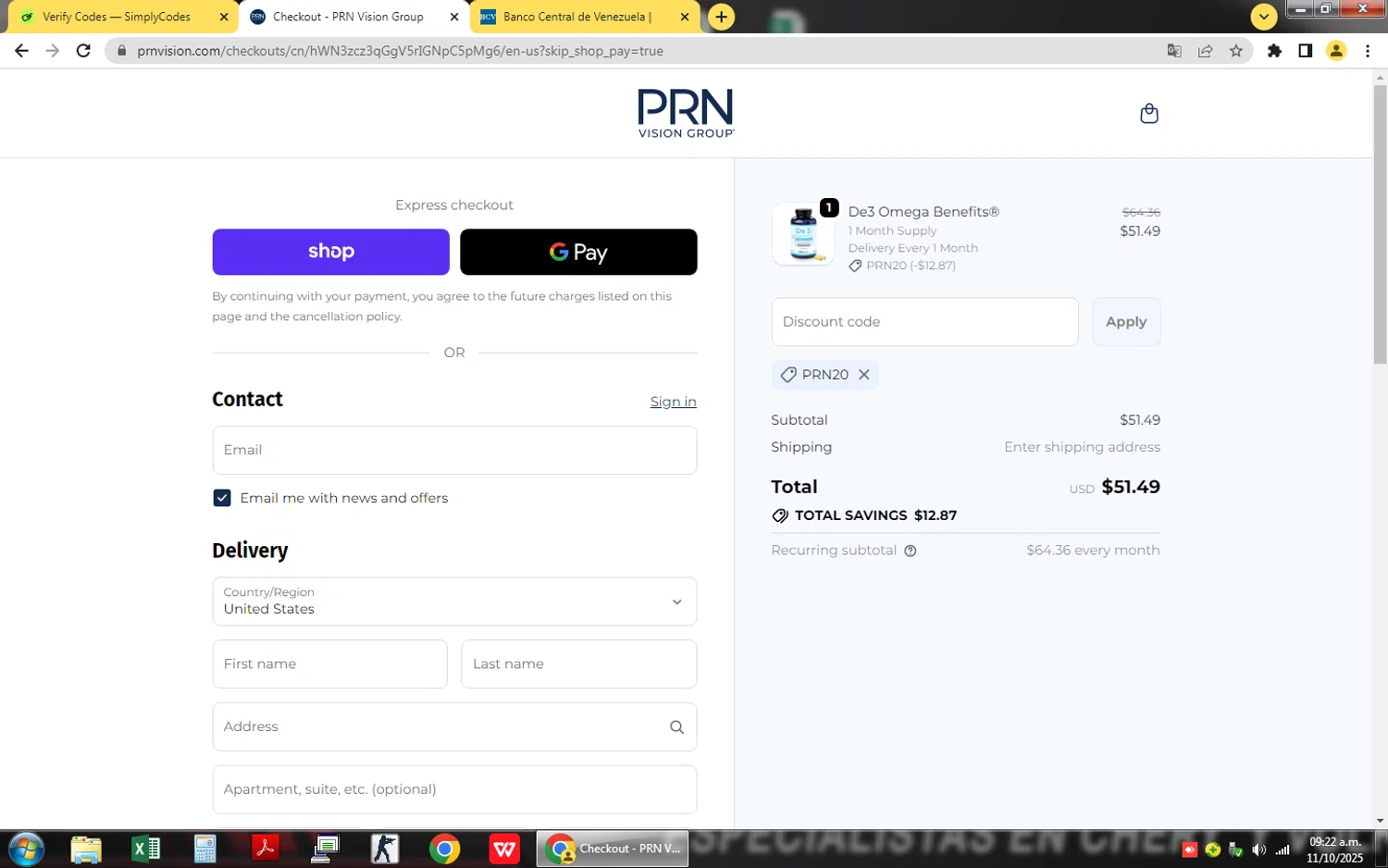Click the Sign in link
1388x868 pixels.
(x=673, y=402)
